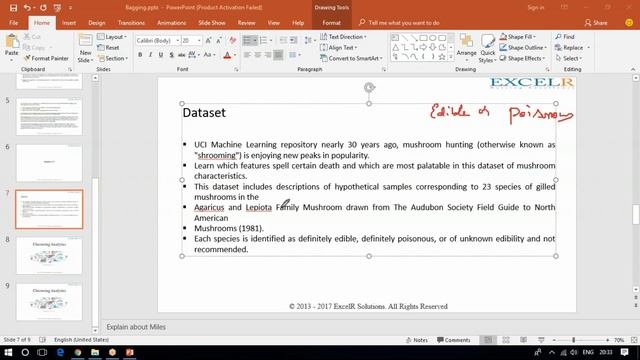Open Shape Effects dropdown
This screenshot has width=640, height=360.
click(522, 58)
